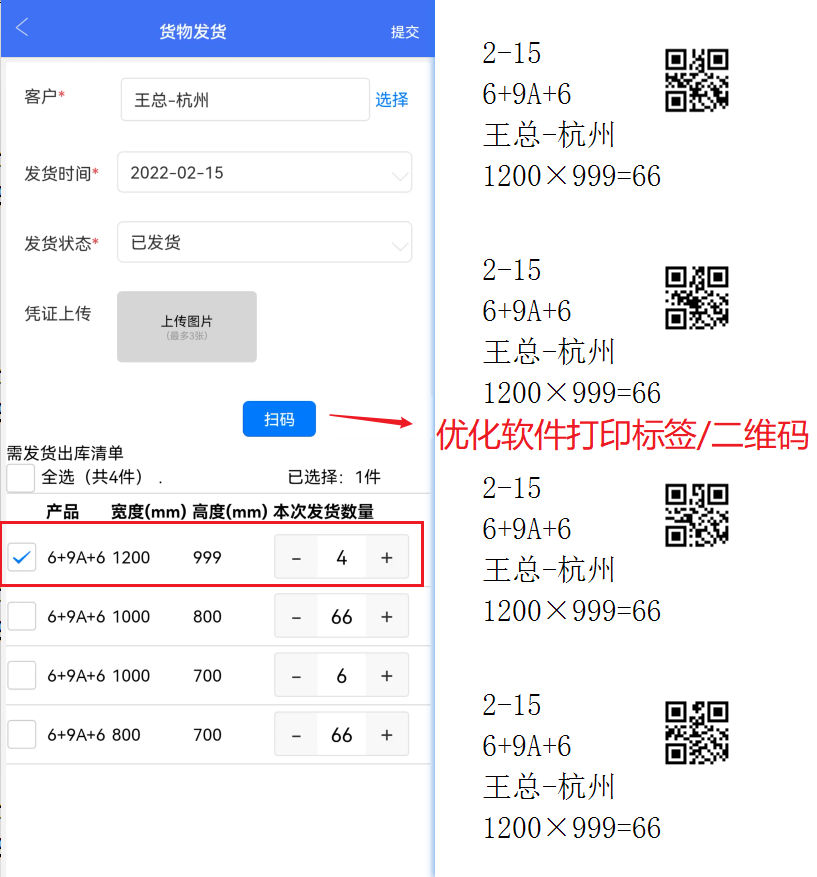Click the 已选择: 1件 counter text
This screenshot has width=817, height=877.
coord(334,477)
